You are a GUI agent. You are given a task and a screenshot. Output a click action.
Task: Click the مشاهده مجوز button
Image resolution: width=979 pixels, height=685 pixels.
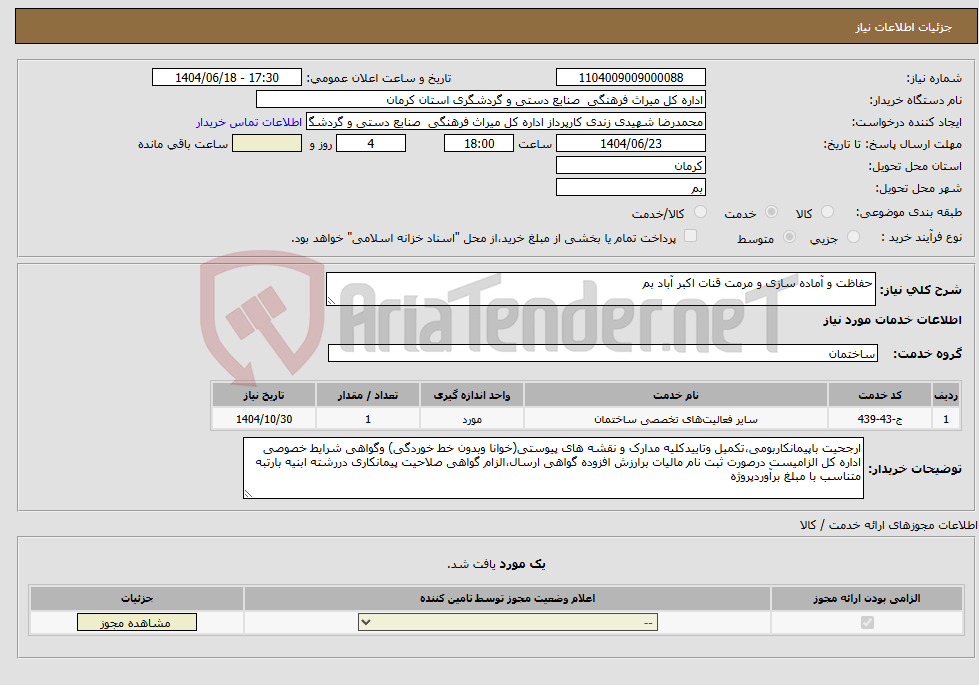[x=137, y=622]
